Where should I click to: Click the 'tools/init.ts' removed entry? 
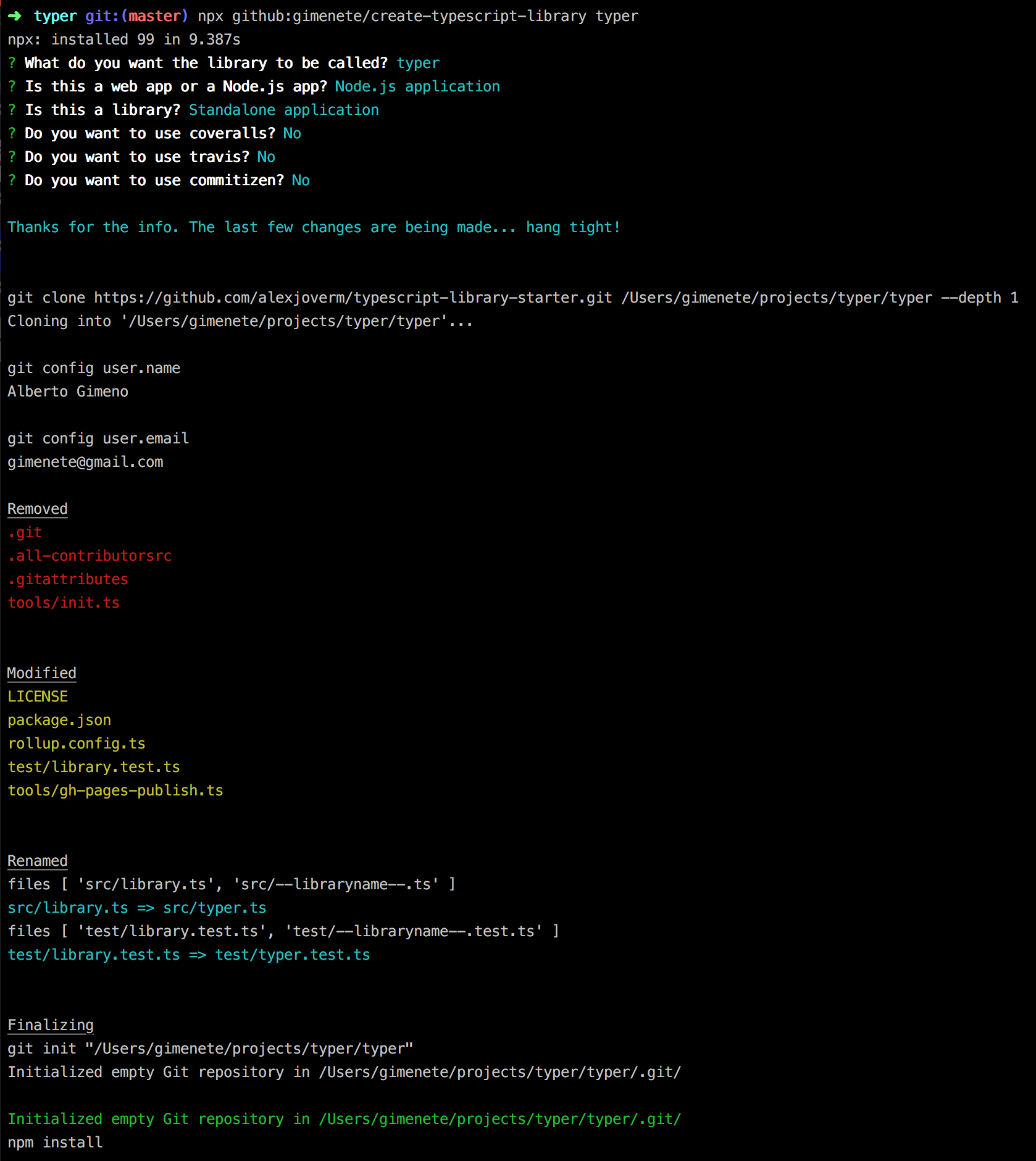point(64,603)
